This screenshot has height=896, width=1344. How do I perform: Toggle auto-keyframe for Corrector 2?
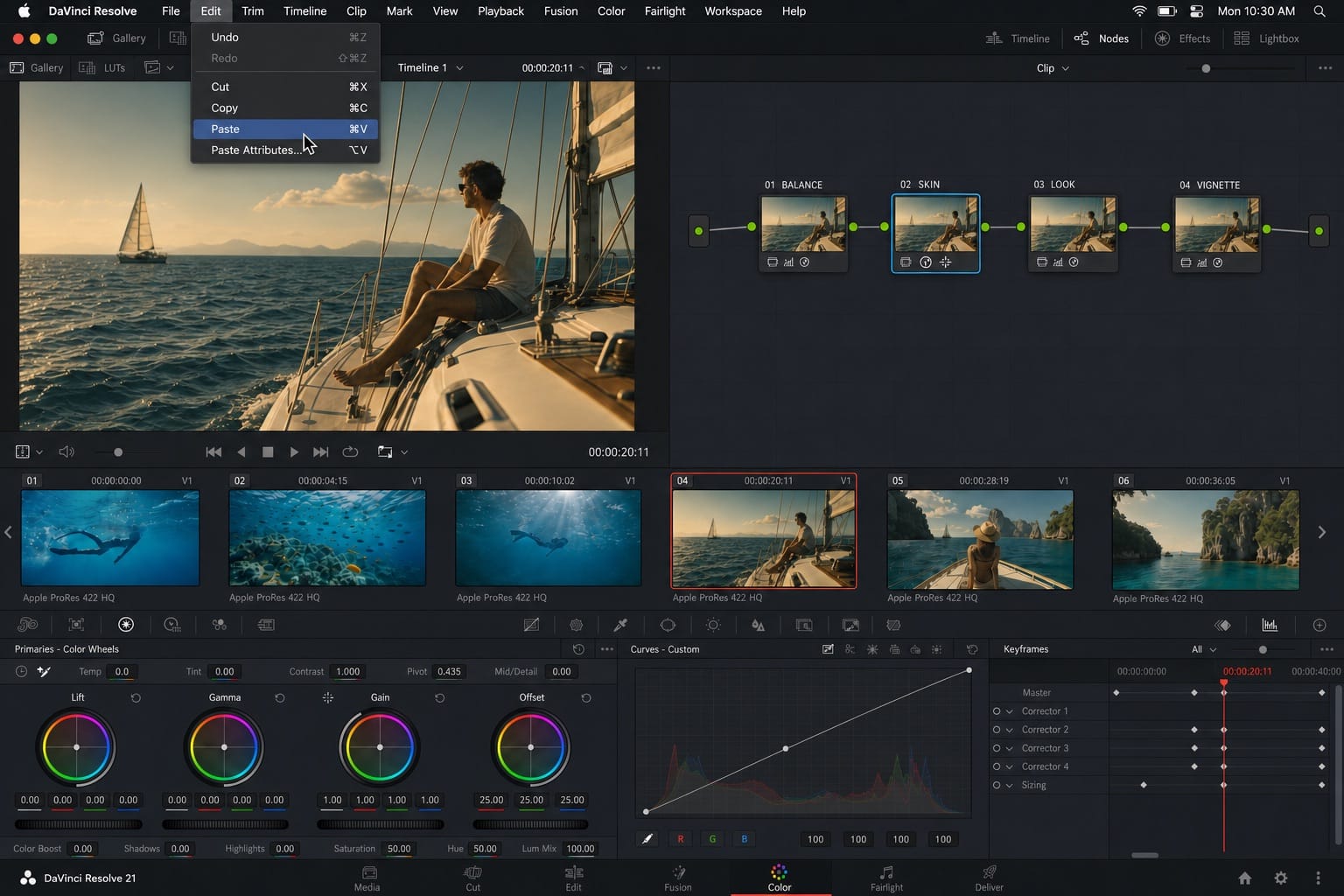pyautogui.click(x=997, y=730)
